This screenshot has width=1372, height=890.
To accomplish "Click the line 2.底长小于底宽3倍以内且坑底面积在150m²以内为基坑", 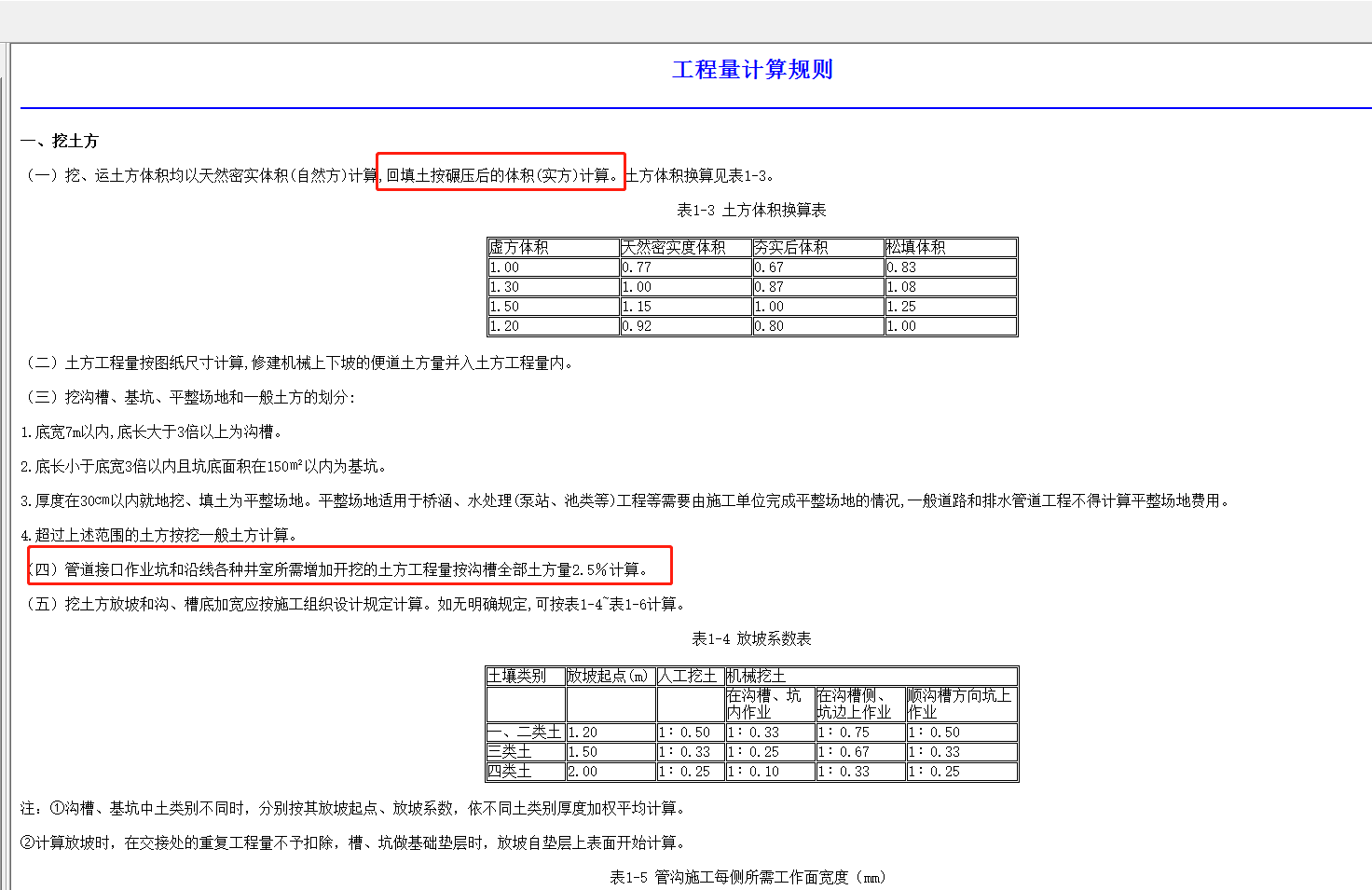I will (x=204, y=466).
